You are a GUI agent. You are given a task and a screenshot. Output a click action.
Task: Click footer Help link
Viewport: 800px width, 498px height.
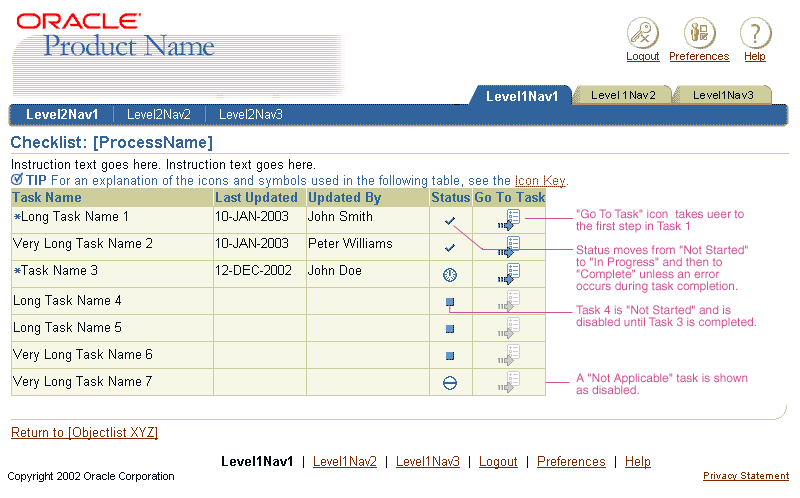pyautogui.click(x=638, y=461)
